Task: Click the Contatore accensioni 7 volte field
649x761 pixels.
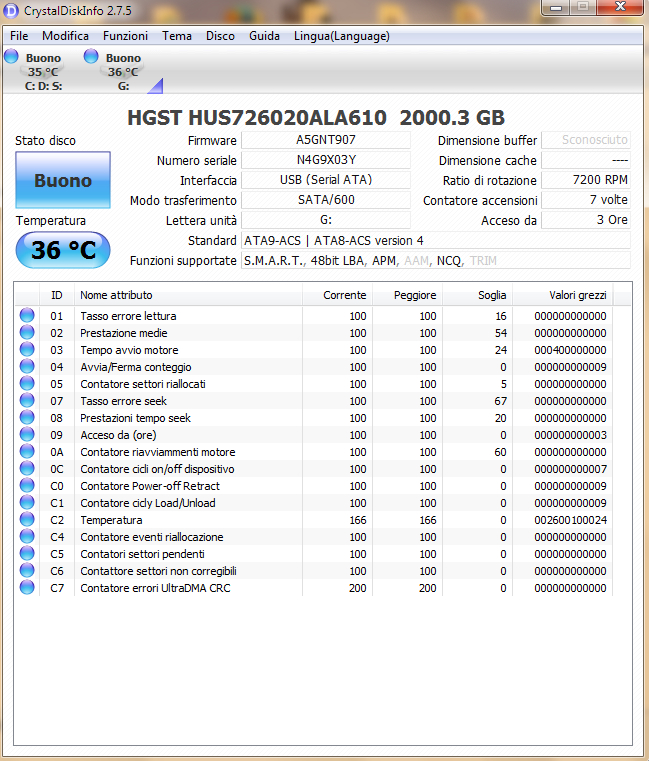Action: [586, 199]
